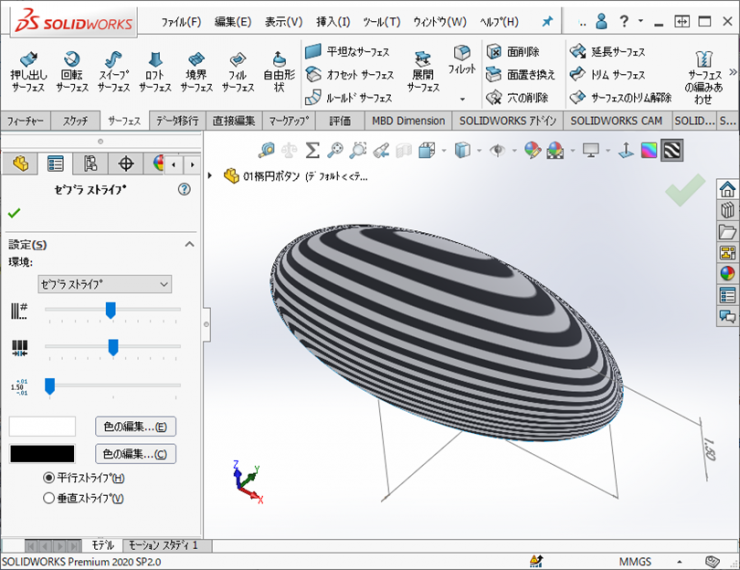Switch to the 評価 ribbon tab
The height and width of the screenshot is (570, 740).
pyautogui.click(x=340, y=120)
